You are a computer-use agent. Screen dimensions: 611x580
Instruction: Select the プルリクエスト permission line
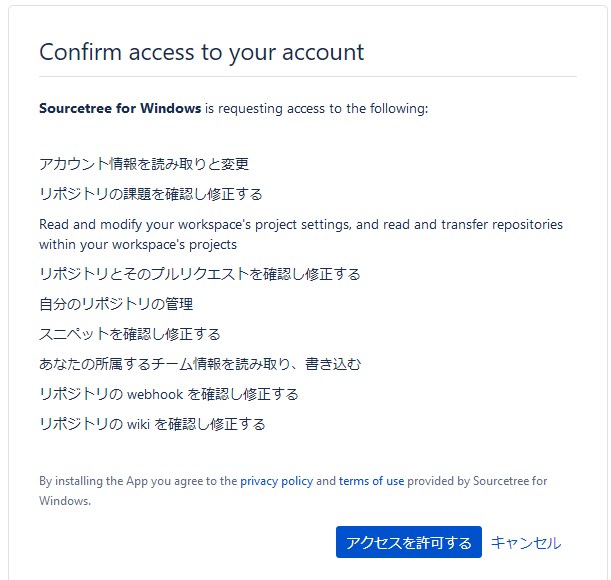coord(199,274)
